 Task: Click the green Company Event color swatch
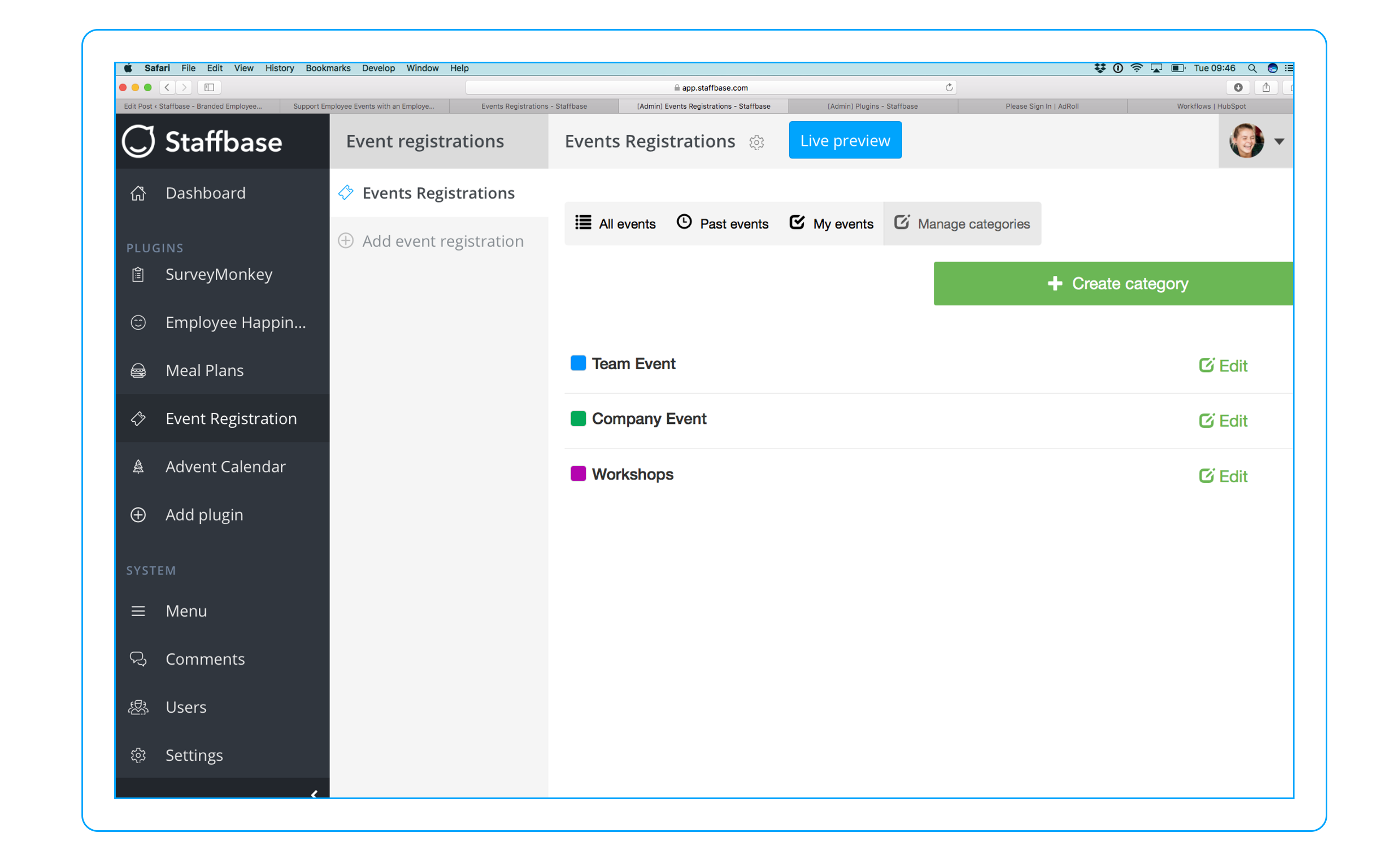tap(578, 418)
